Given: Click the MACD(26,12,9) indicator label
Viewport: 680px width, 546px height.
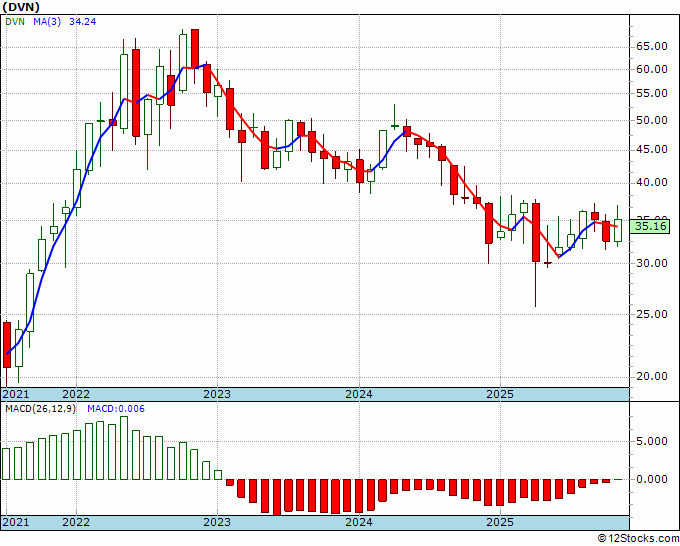Looking at the screenshot, I should [40, 409].
